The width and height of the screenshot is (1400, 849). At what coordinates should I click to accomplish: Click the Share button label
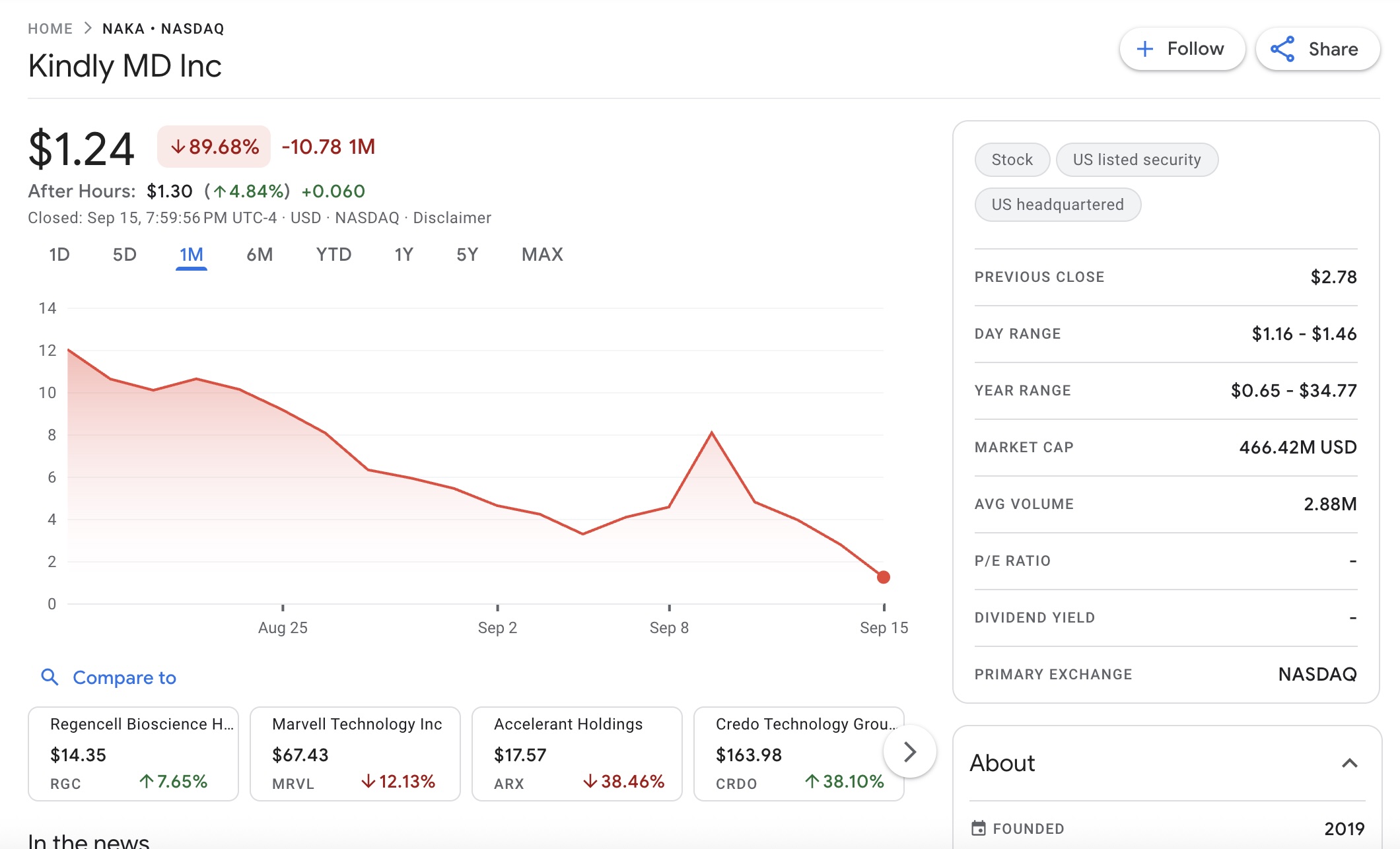(x=1333, y=49)
